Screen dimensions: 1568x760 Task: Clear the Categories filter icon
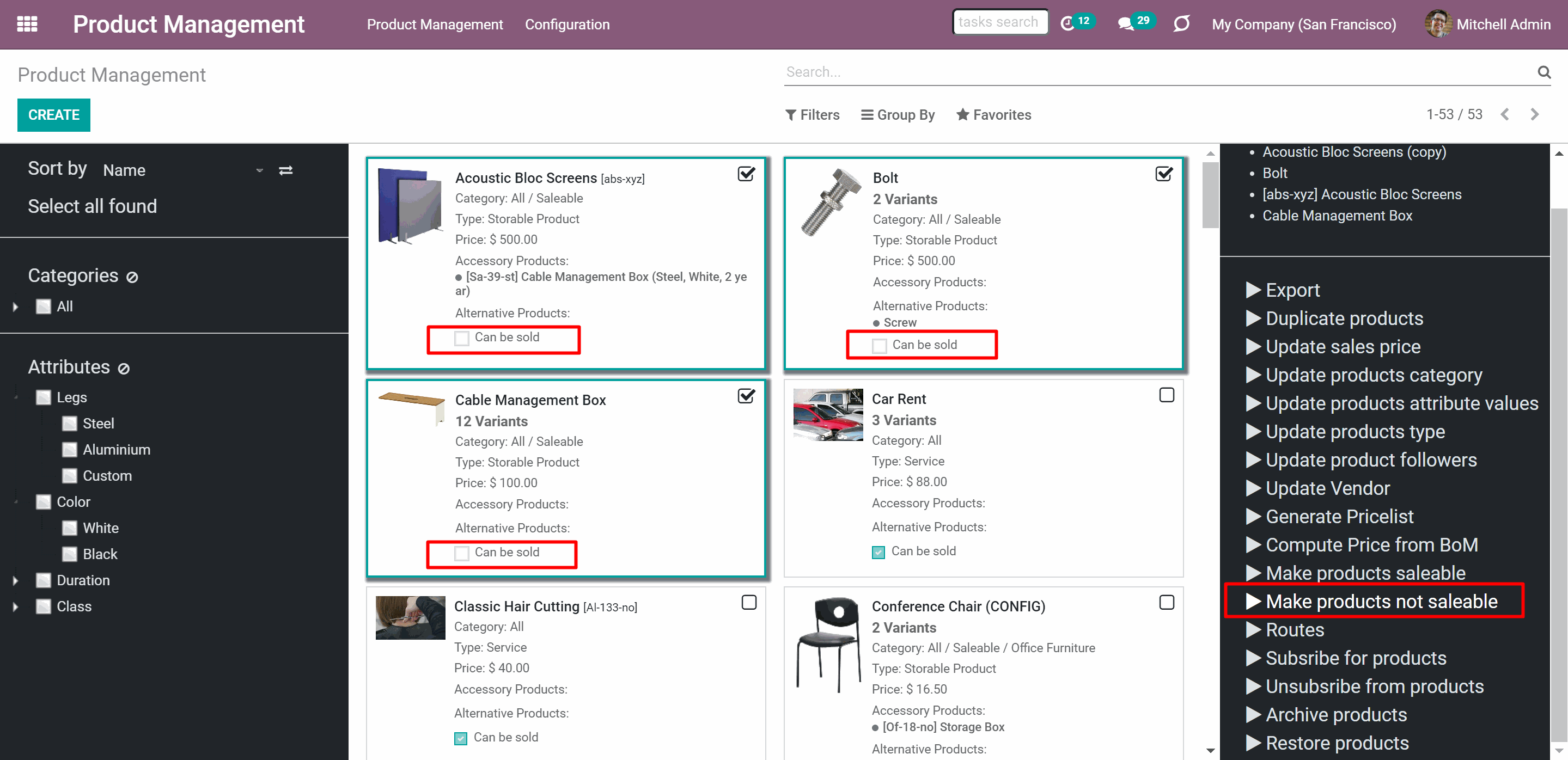tap(132, 278)
